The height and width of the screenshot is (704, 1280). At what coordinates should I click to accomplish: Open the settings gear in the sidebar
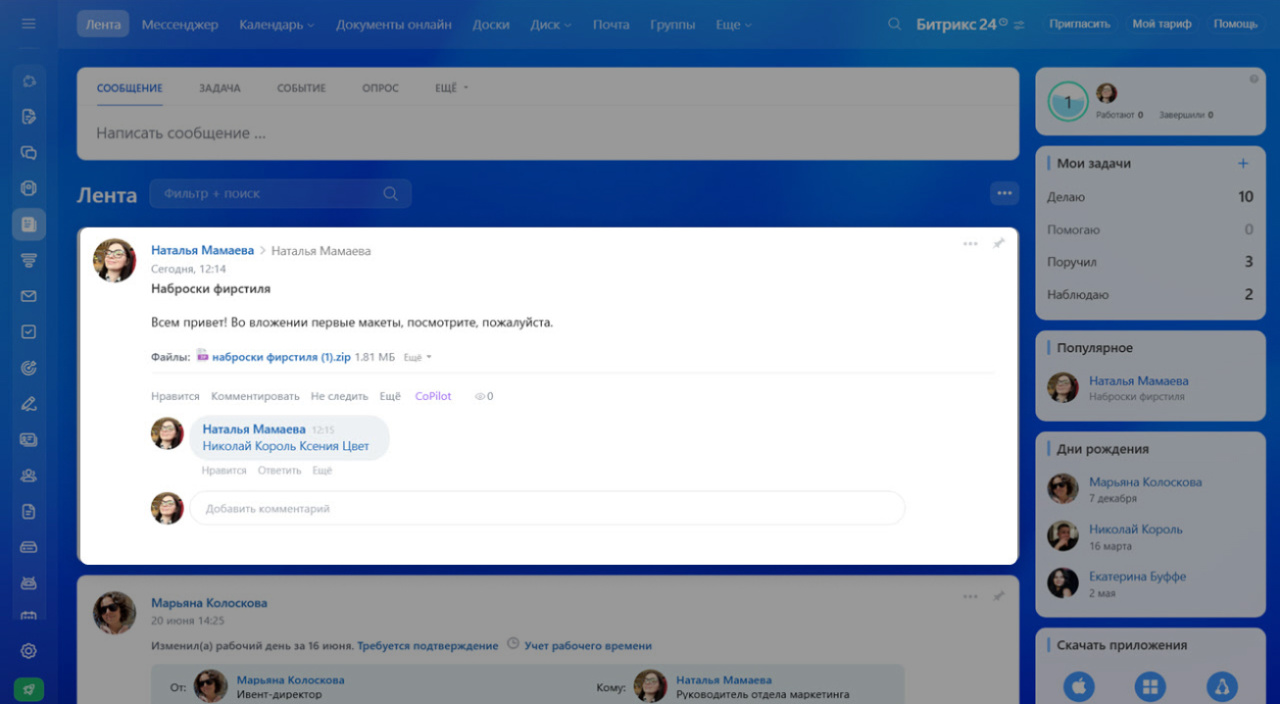click(x=28, y=651)
